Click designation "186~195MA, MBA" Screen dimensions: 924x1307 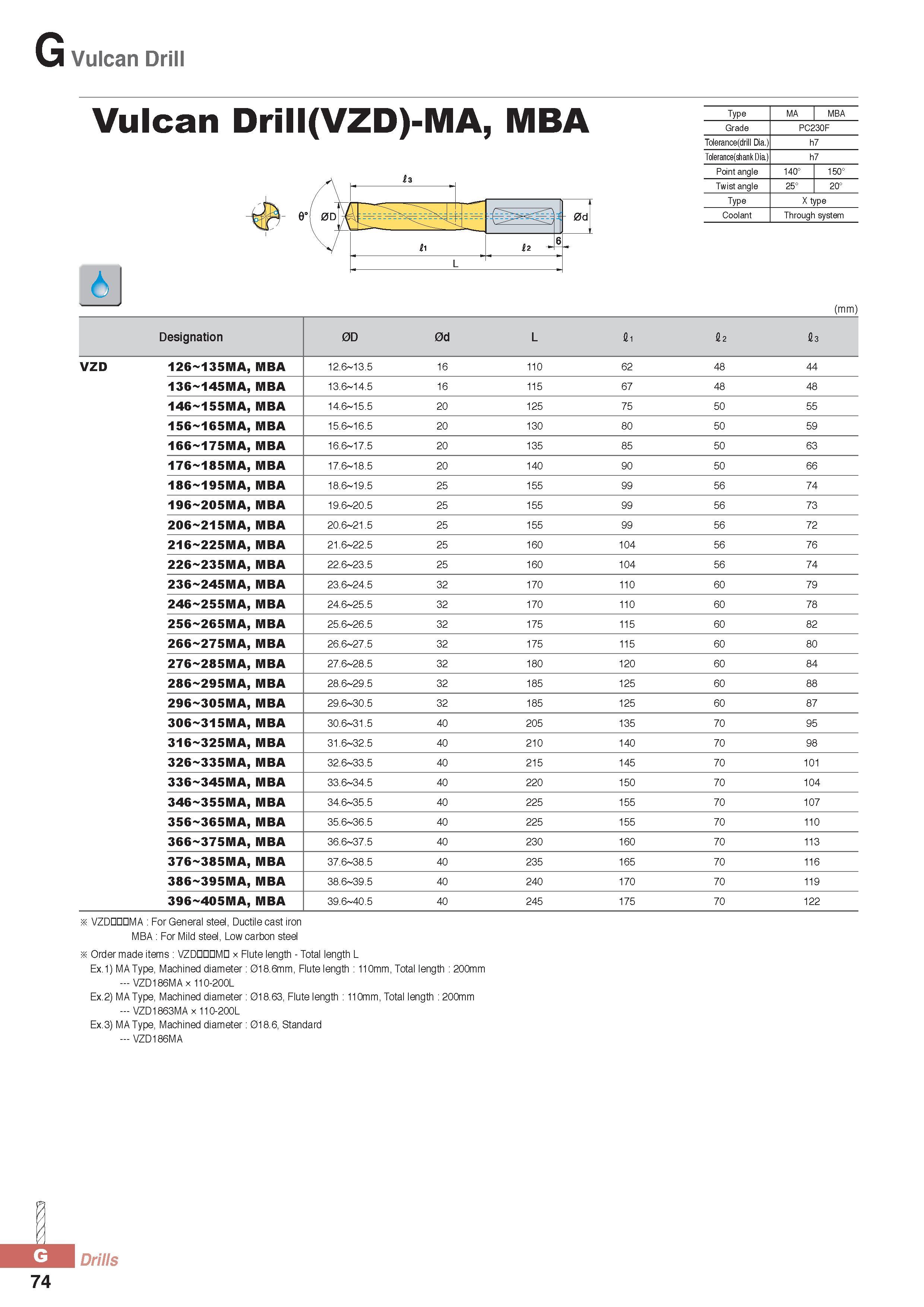[x=227, y=485]
